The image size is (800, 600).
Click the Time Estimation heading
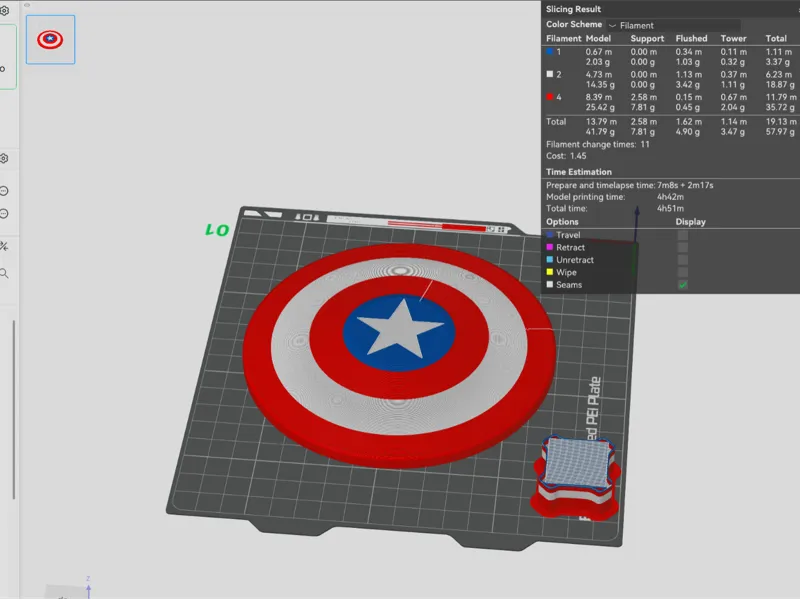pyautogui.click(x=579, y=172)
